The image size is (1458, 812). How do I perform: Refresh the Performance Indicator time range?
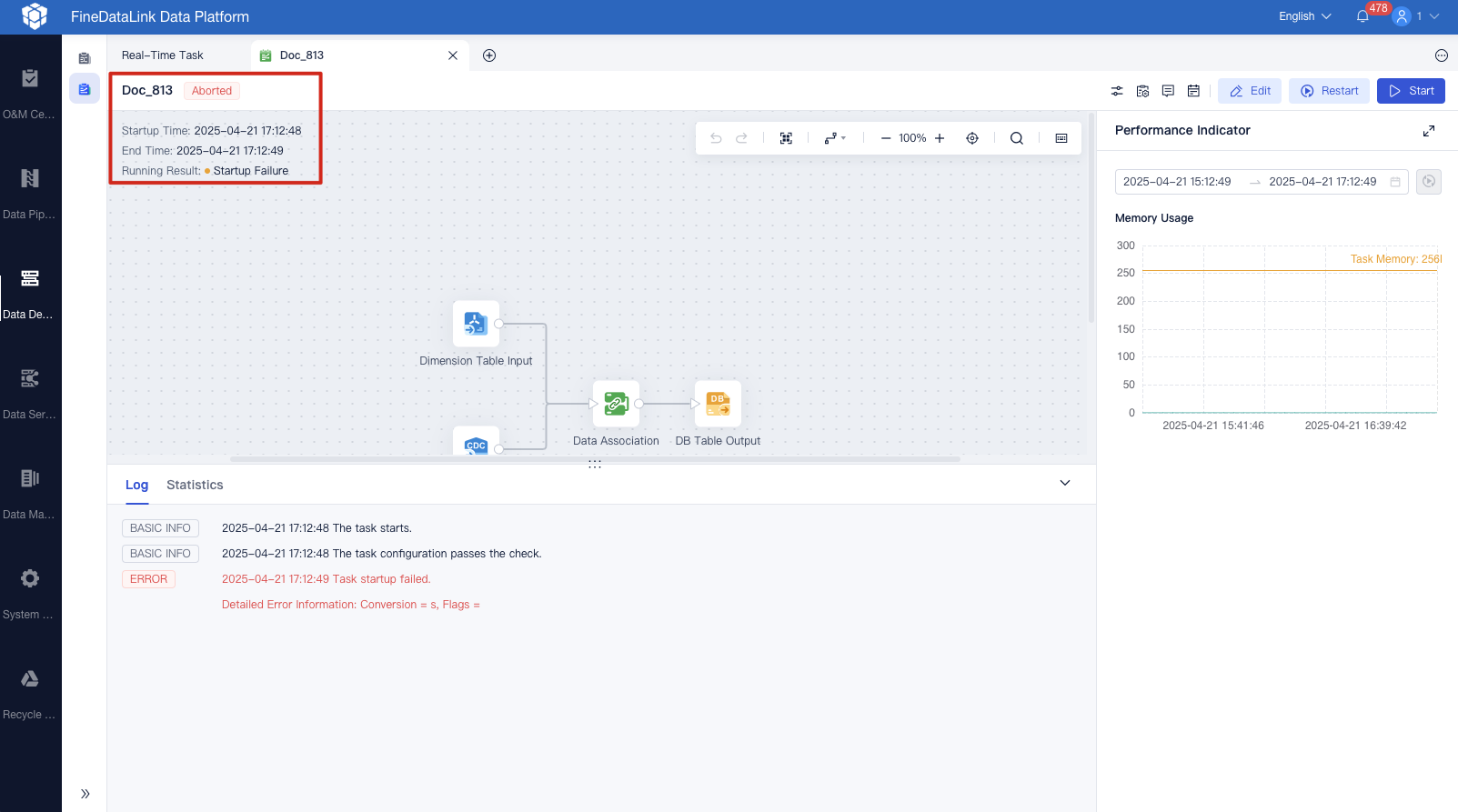(1429, 182)
